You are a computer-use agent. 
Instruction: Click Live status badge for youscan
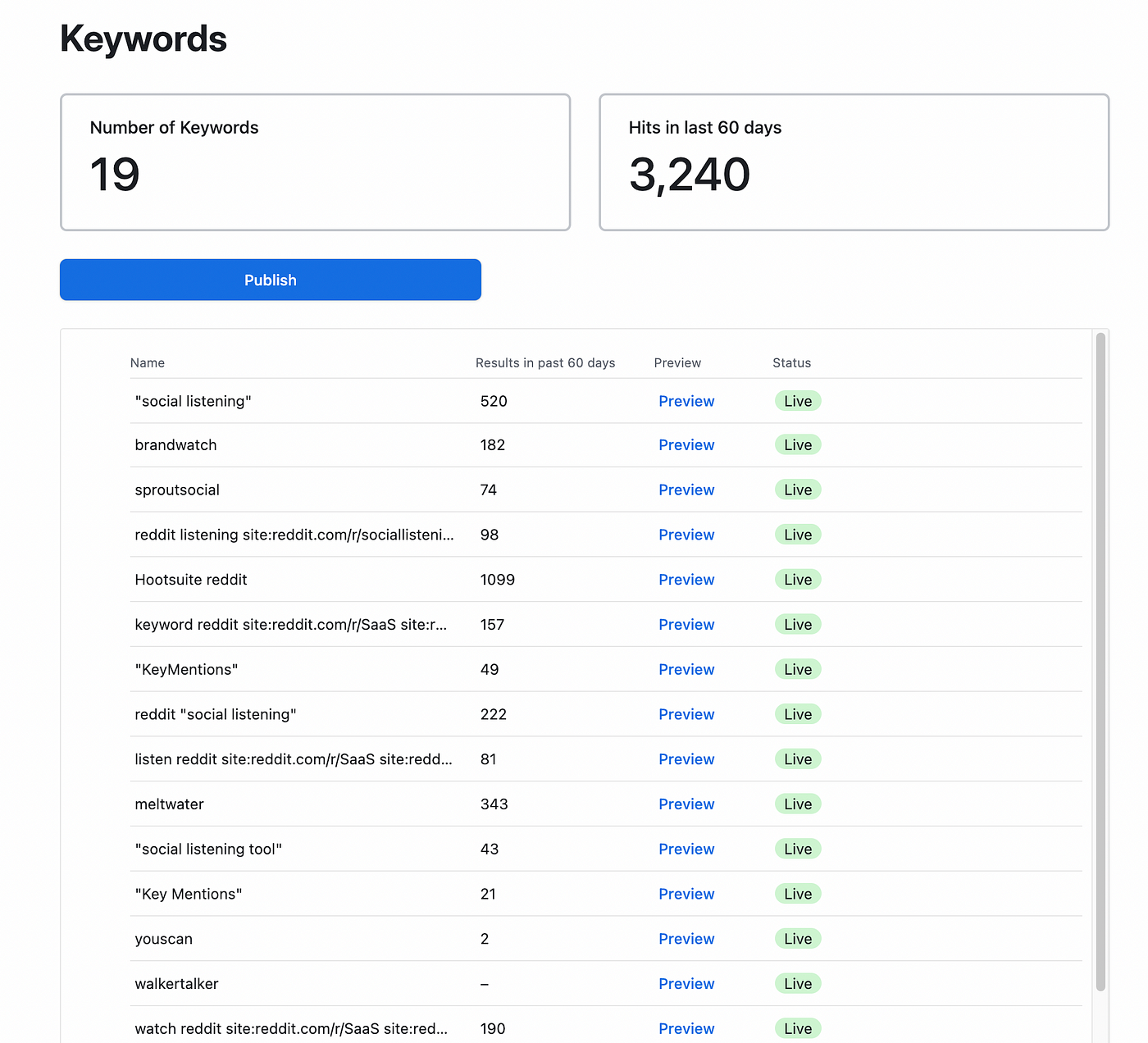coord(798,939)
